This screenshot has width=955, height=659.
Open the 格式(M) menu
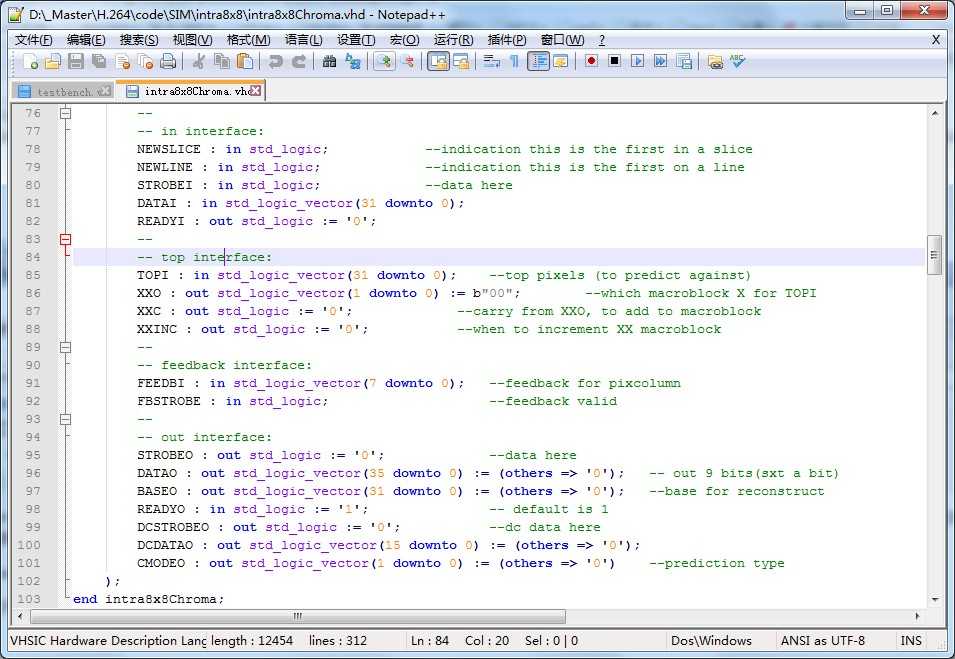coord(248,40)
